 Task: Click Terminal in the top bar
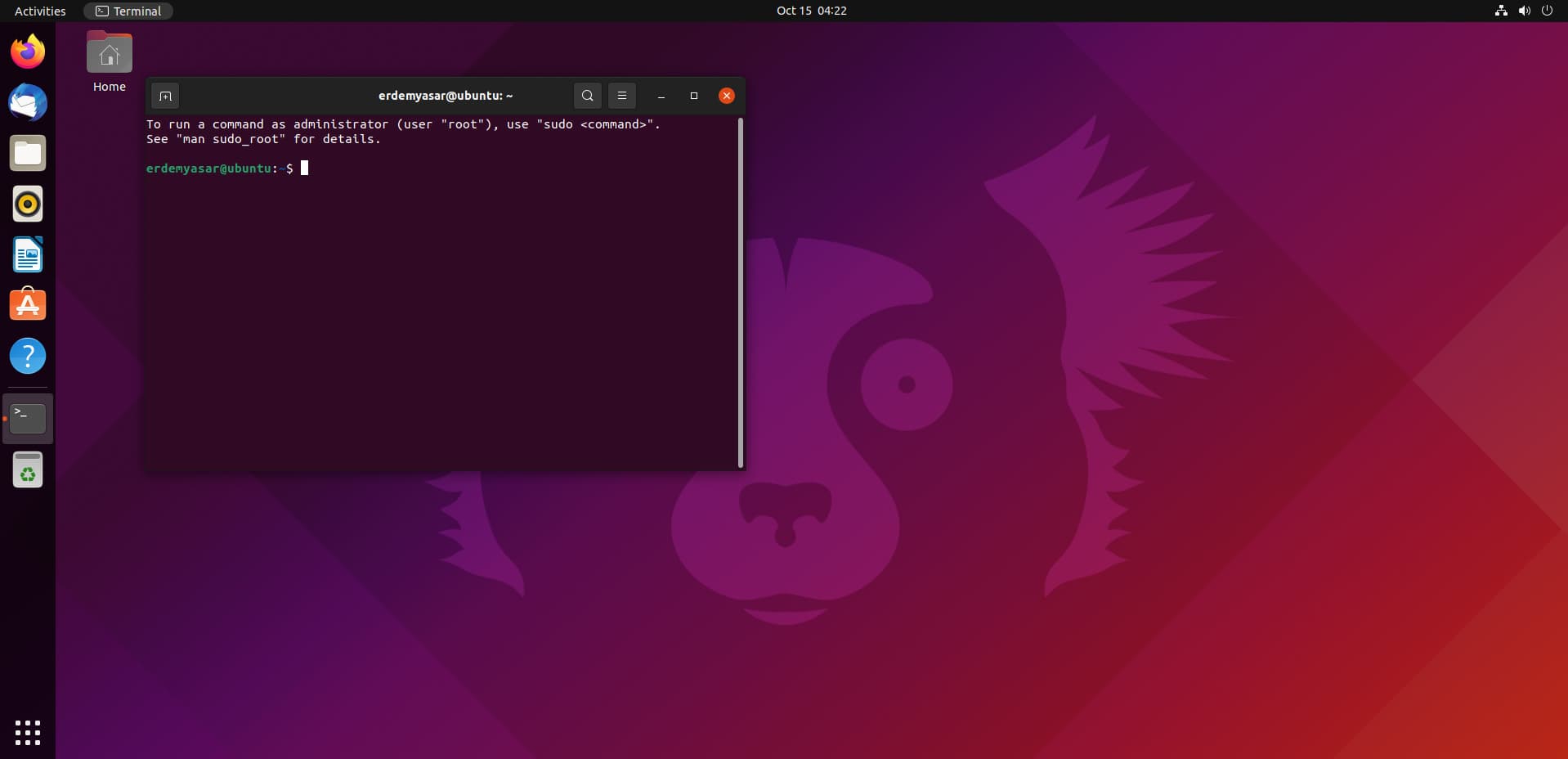(128, 11)
